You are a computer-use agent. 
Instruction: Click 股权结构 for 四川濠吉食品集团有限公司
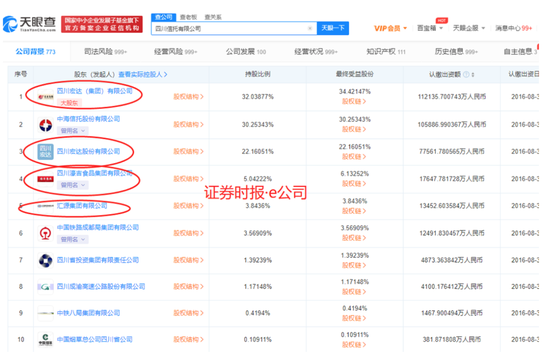click(x=188, y=179)
